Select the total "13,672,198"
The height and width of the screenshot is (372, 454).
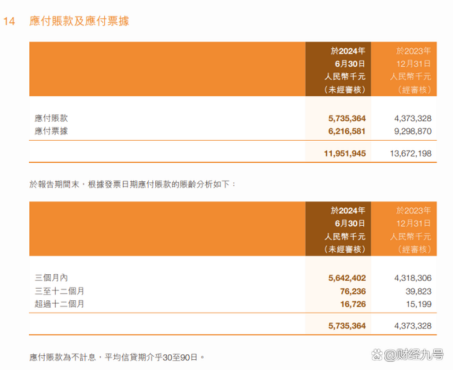click(x=411, y=154)
